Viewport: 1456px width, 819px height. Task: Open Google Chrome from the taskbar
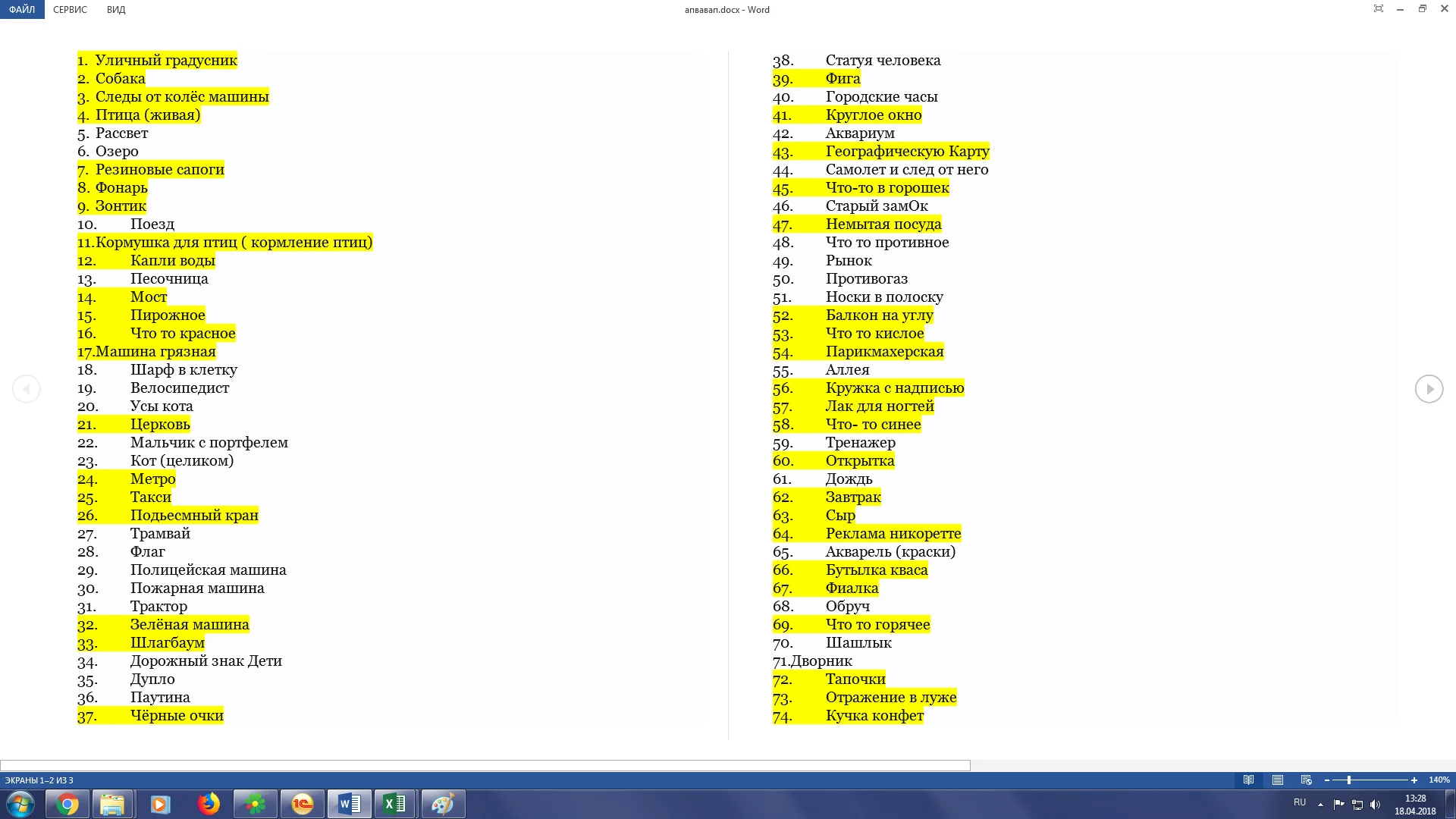coord(67,804)
